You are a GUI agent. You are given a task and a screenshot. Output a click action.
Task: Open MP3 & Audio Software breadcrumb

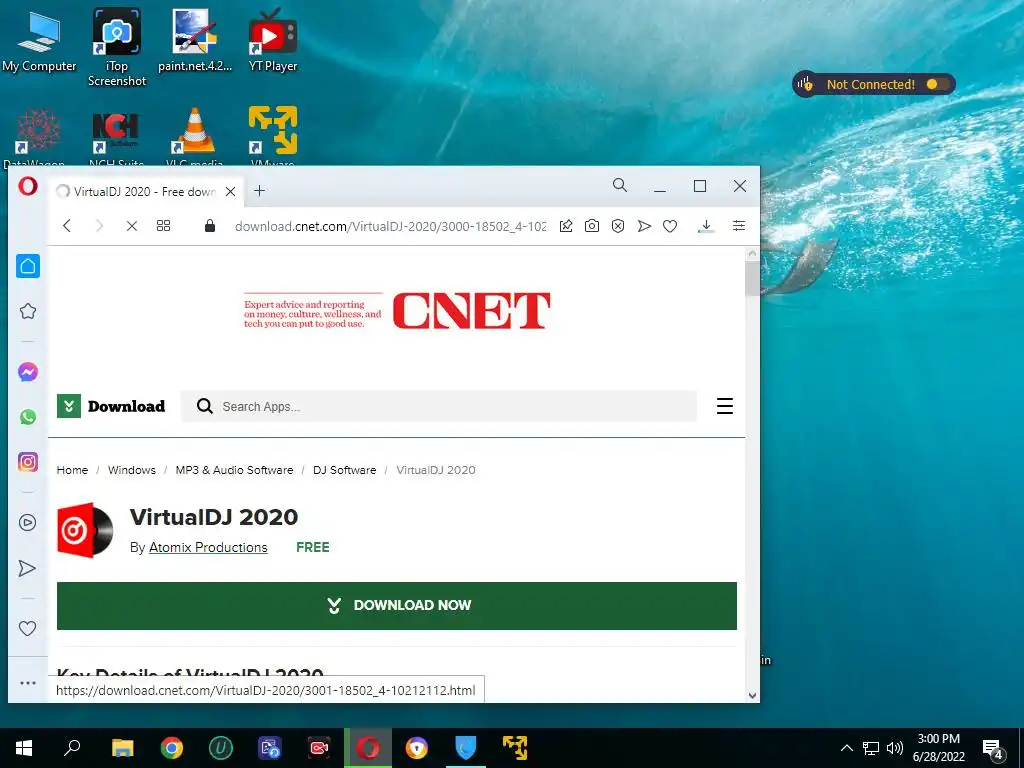pos(234,470)
